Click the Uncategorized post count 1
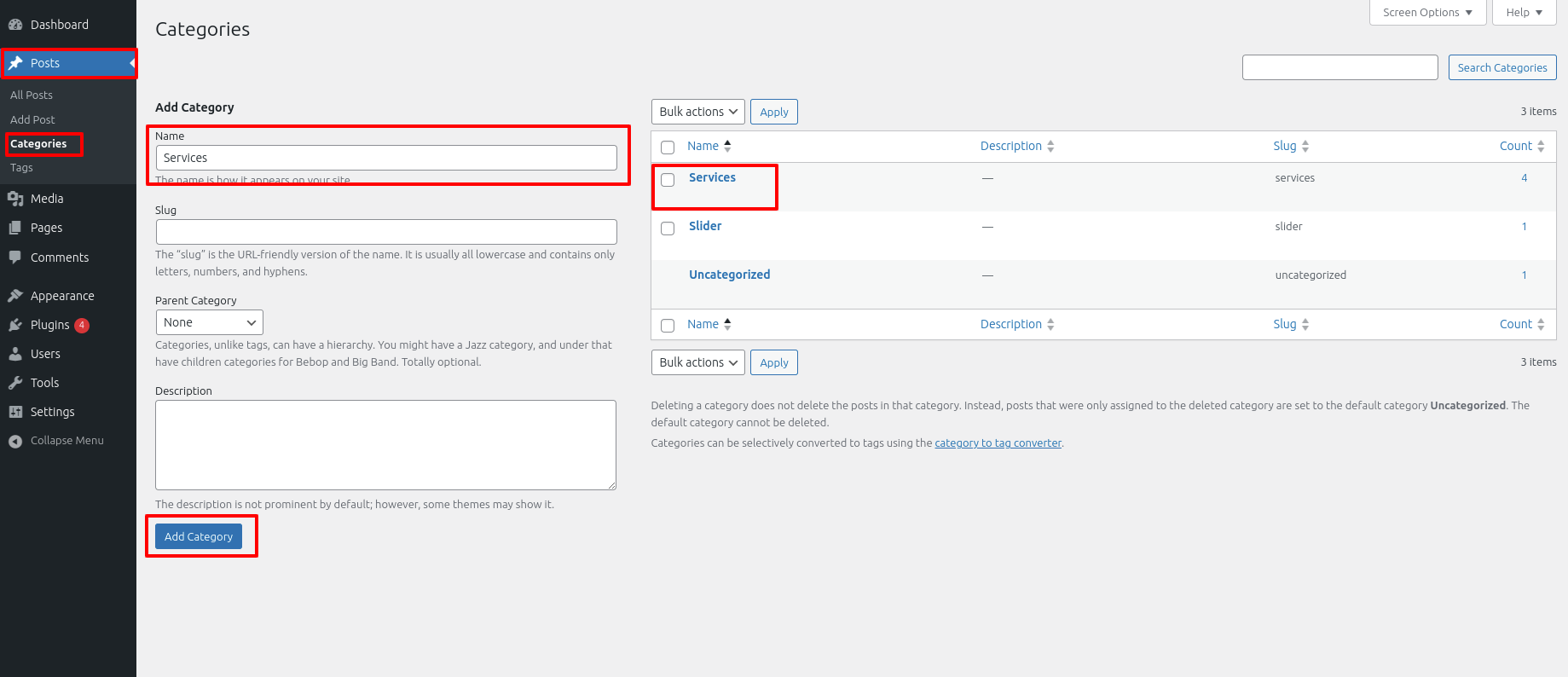Image resolution: width=1568 pixels, height=677 pixels. [x=1525, y=275]
